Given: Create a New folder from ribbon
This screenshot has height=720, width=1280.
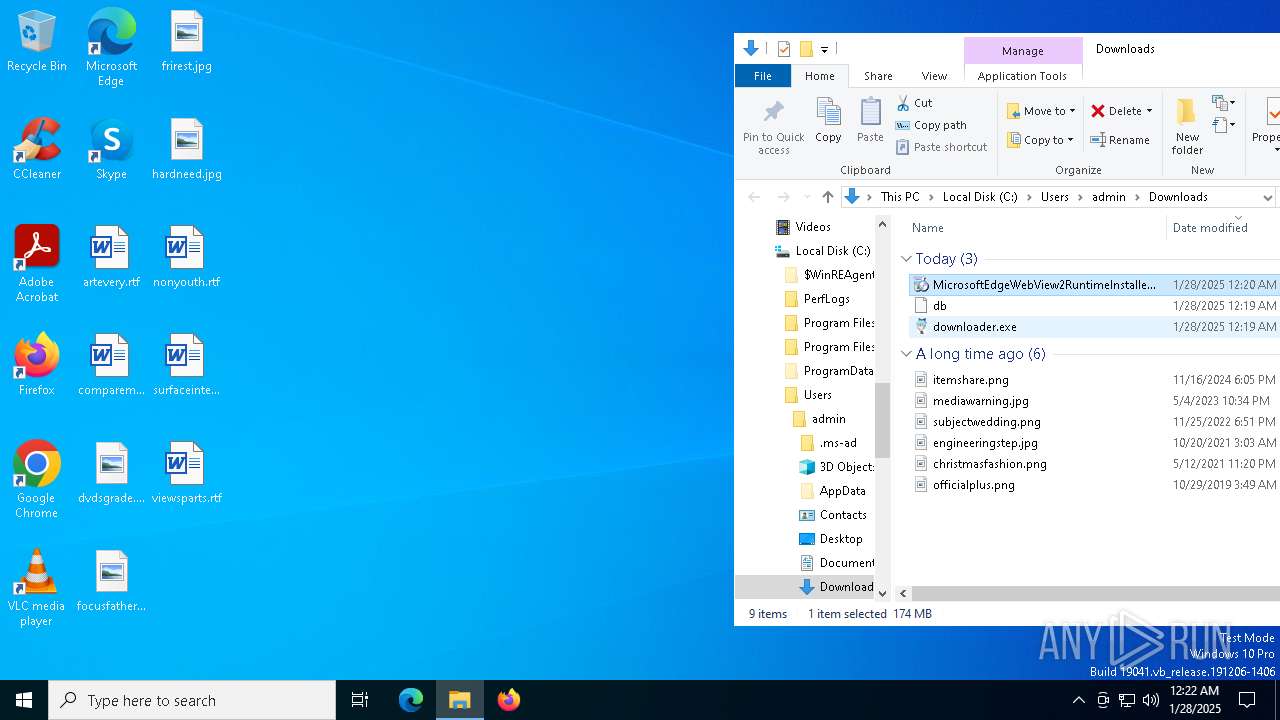Looking at the screenshot, I should [1187, 125].
